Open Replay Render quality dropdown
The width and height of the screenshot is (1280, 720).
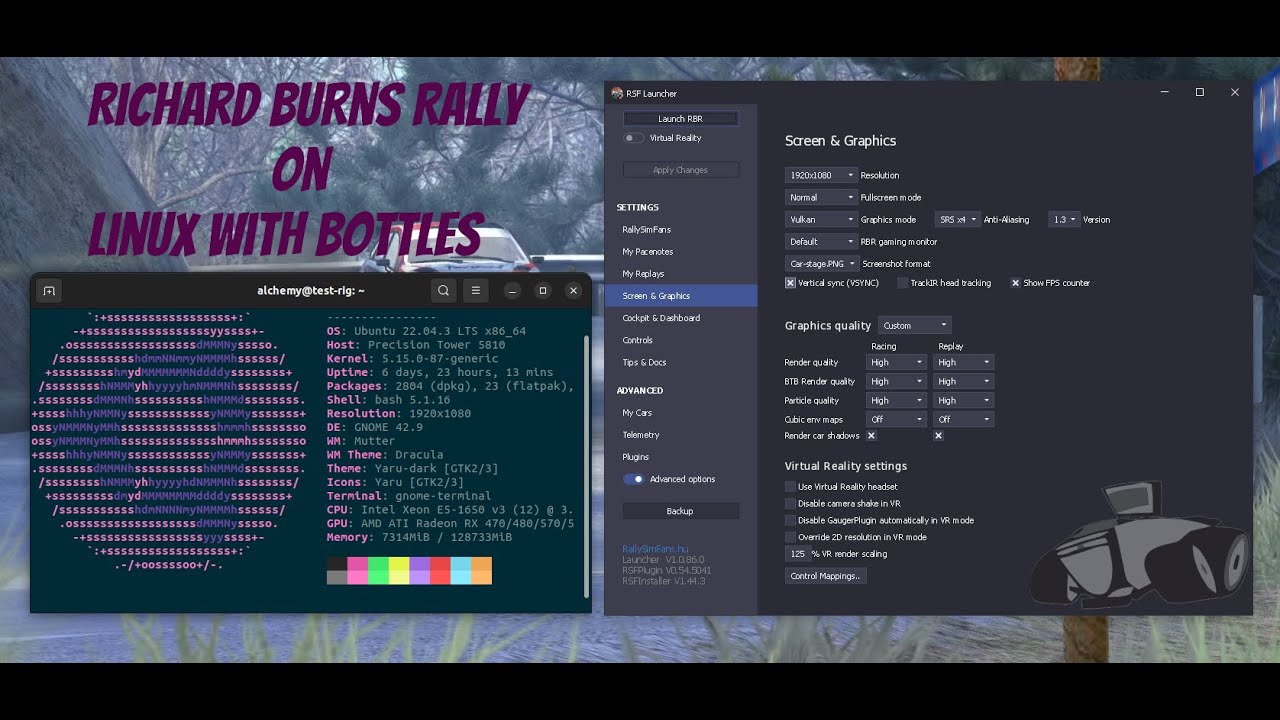(x=963, y=363)
